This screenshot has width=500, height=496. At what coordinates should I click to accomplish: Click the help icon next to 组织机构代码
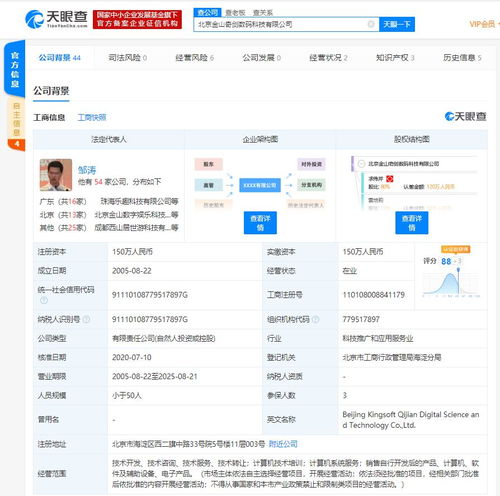pyautogui.click(x=315, y=319)
